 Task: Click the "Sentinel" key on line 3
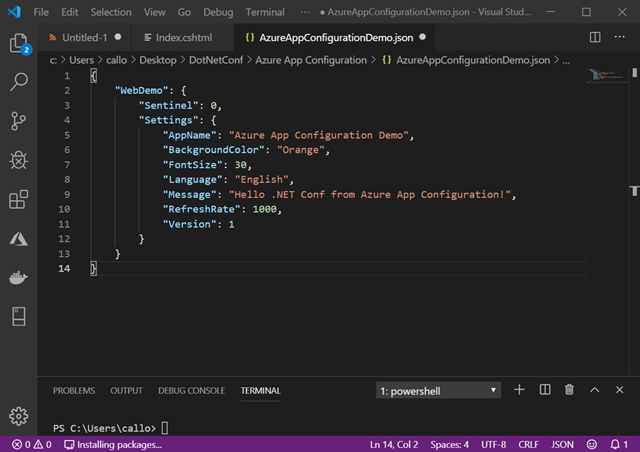point(169,105)
